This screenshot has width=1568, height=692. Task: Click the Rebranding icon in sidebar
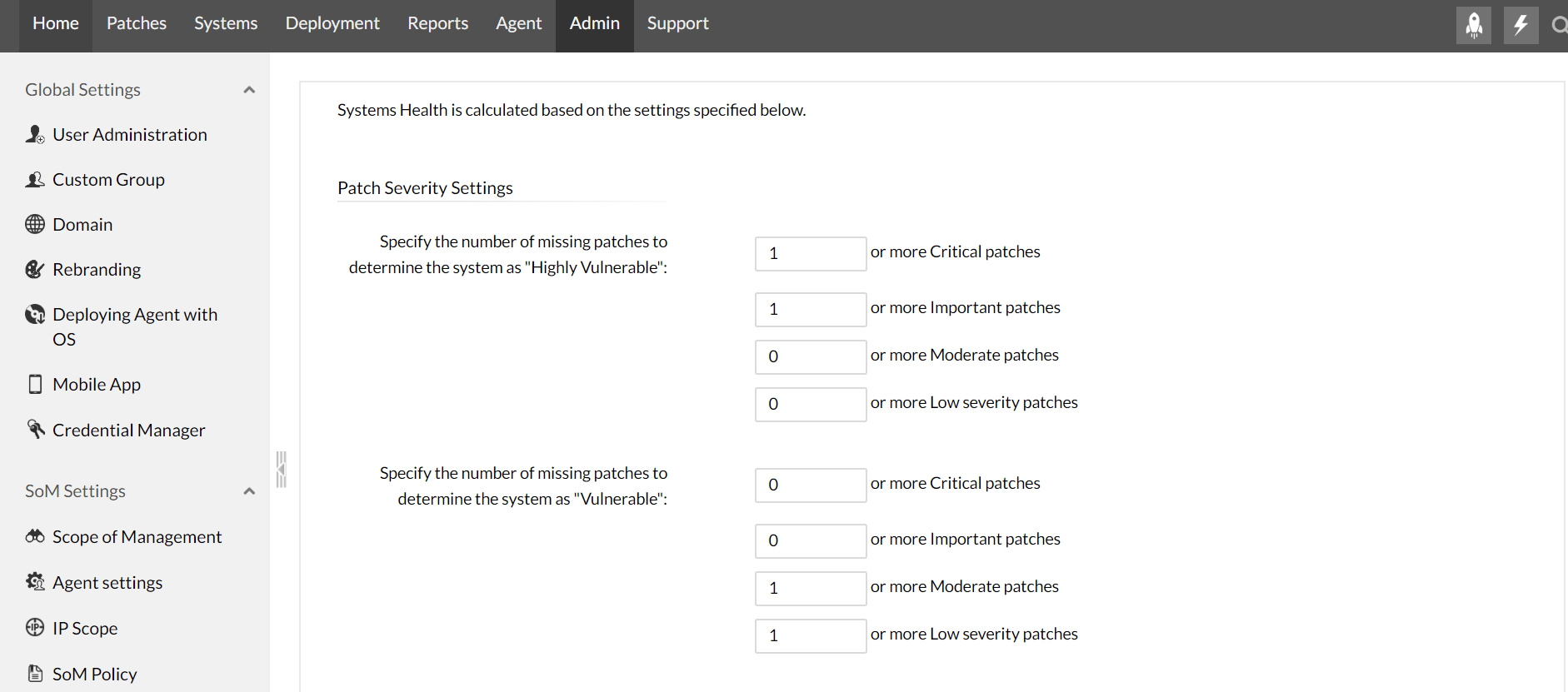[35, 270]
